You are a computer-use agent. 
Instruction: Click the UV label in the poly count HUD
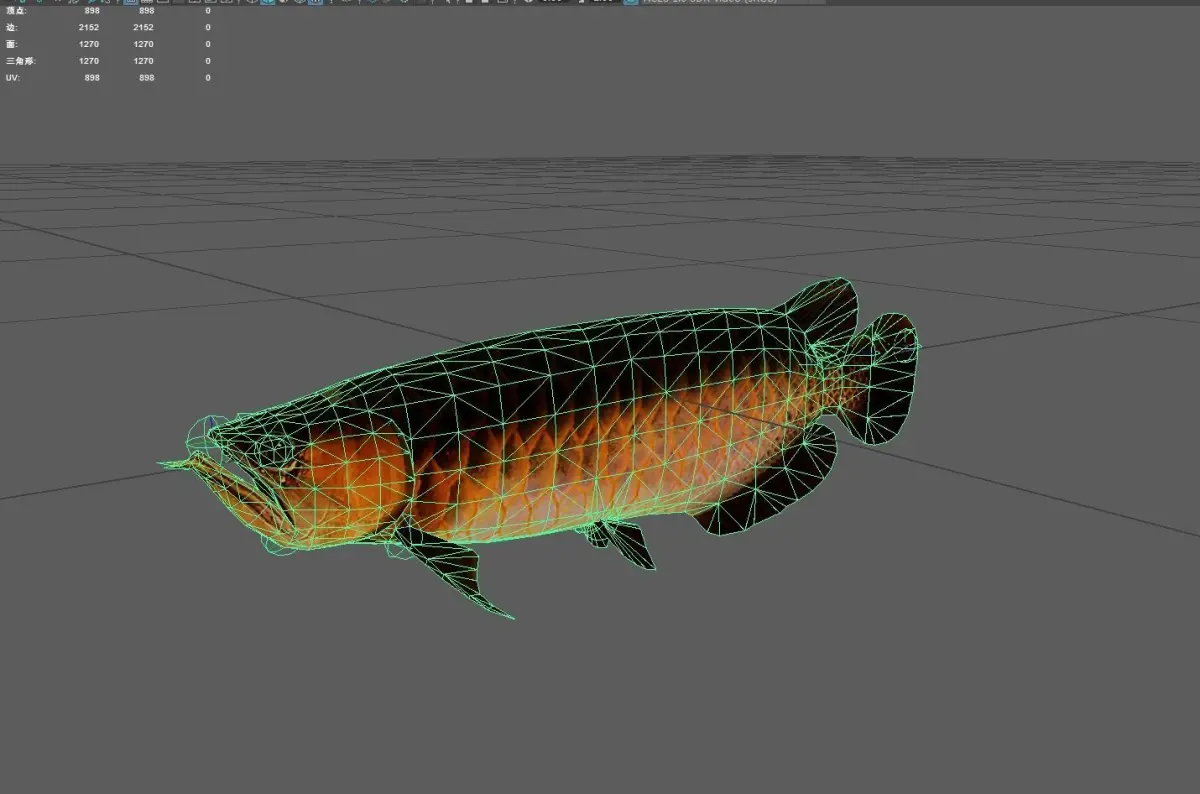click(x=11, y=77)
